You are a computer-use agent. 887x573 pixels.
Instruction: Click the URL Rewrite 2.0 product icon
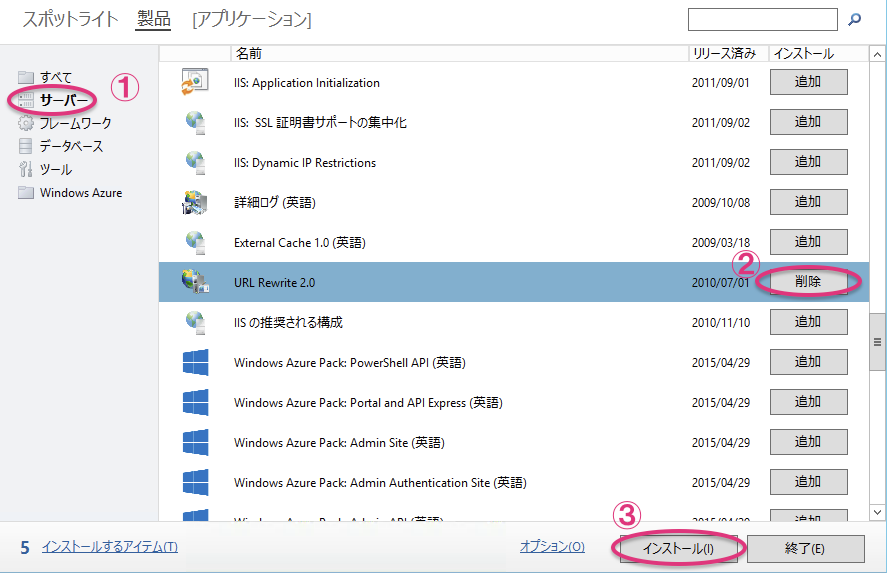tap(195, 282)
